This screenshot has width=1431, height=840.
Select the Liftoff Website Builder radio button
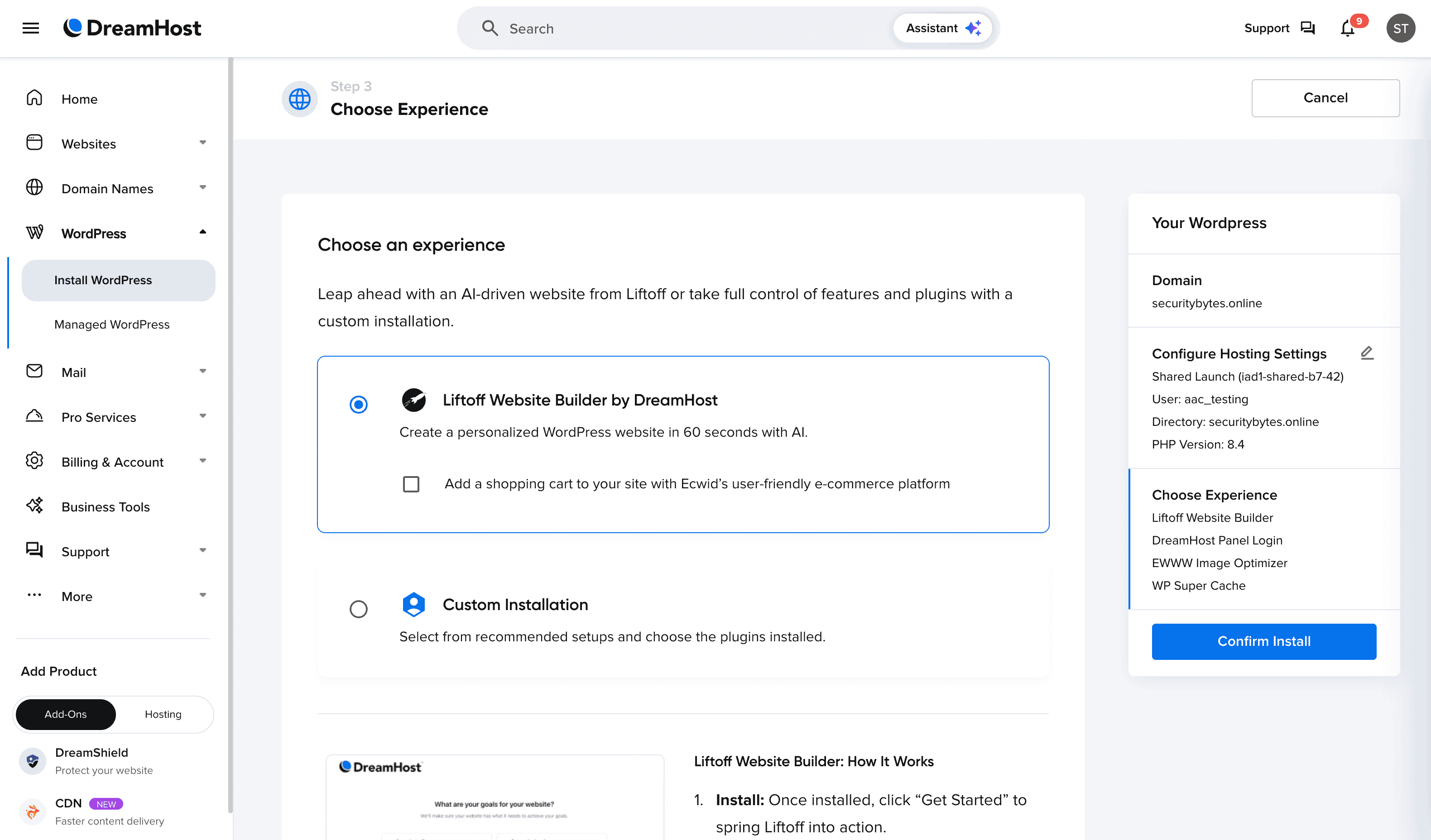pyautogui.click(x=358, y=405)
